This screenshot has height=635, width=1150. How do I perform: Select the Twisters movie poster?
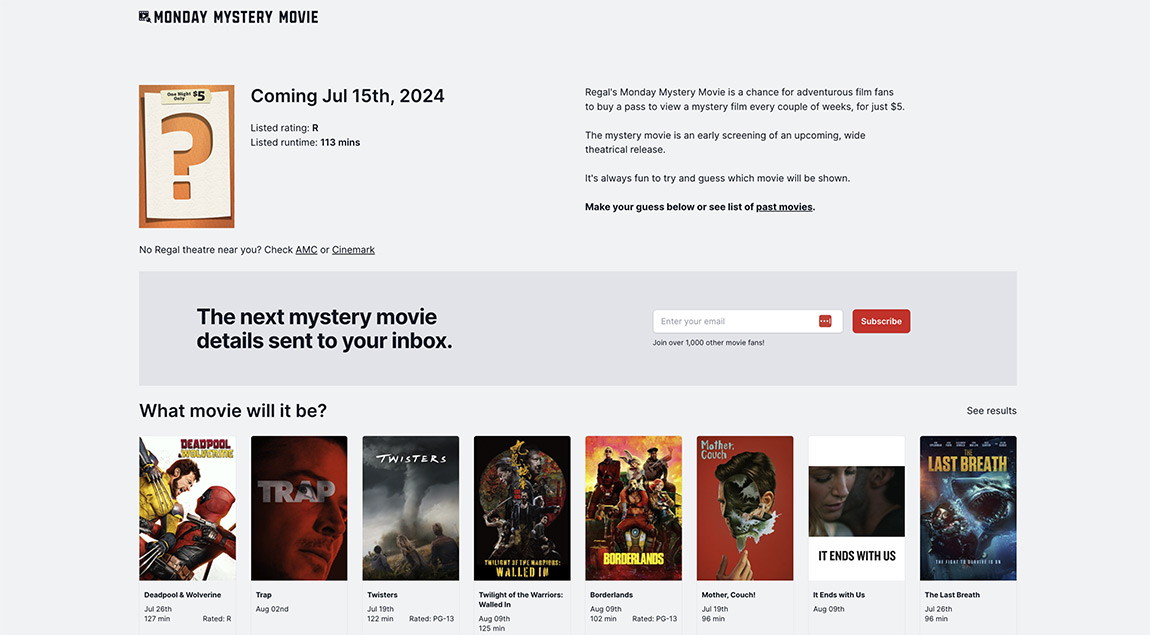click(x=411, y=508)
